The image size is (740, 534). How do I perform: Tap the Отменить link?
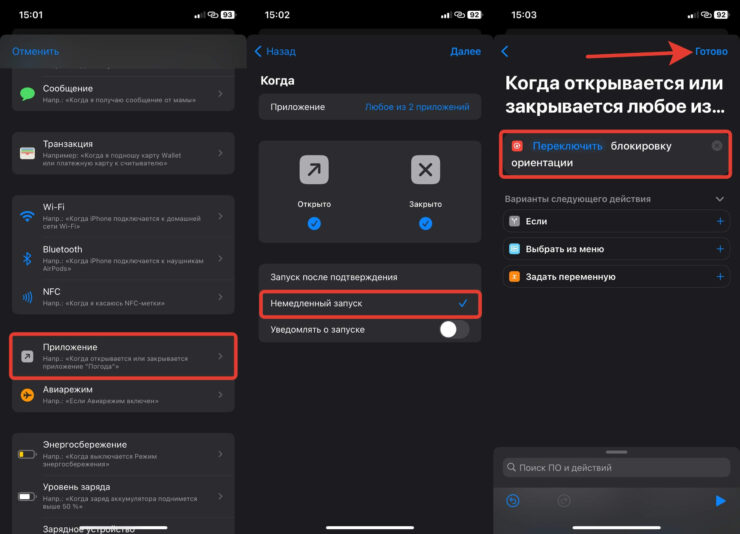pos(35,51)
